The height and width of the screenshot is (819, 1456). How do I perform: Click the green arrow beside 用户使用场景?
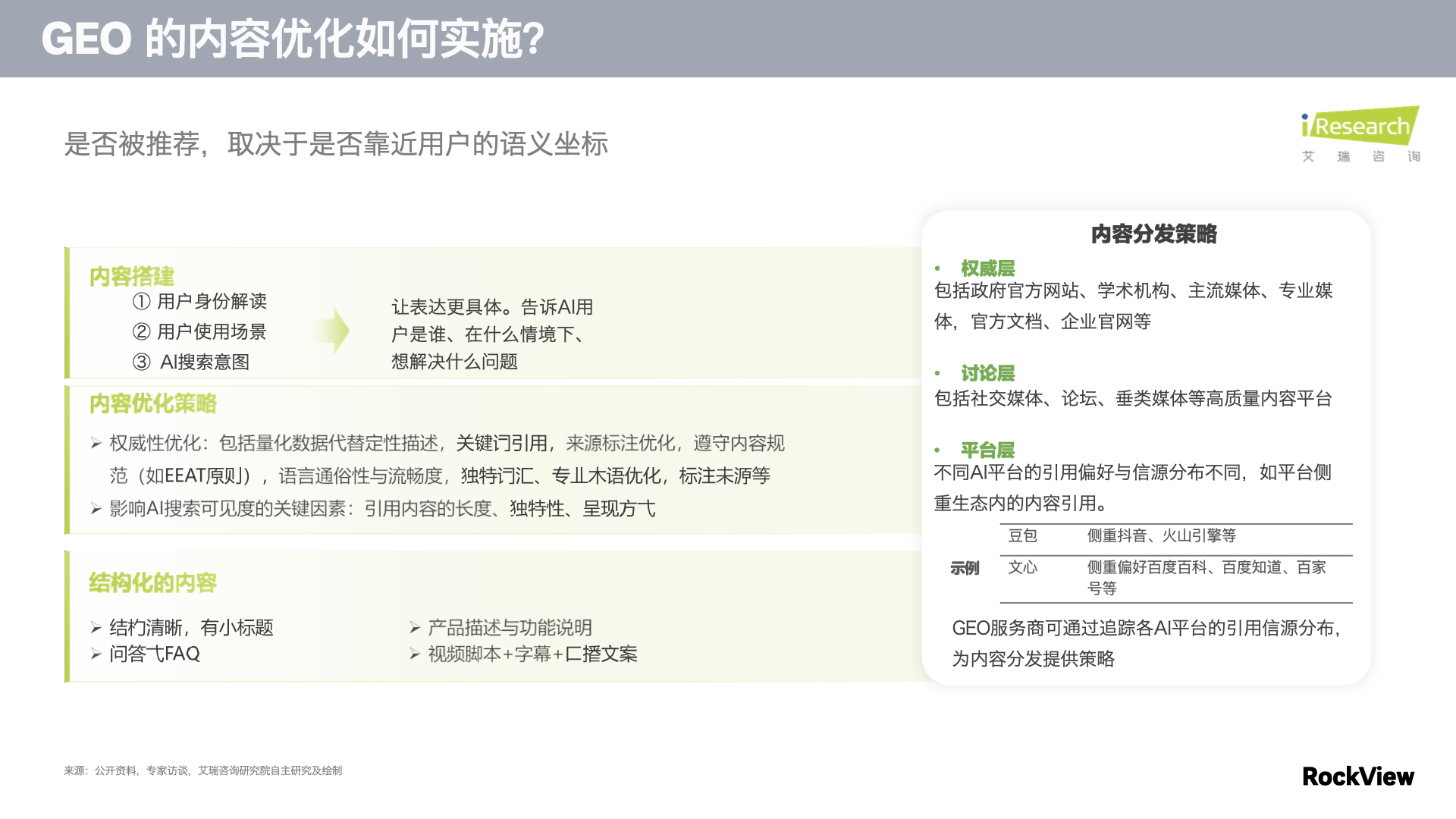pos(331,331)
